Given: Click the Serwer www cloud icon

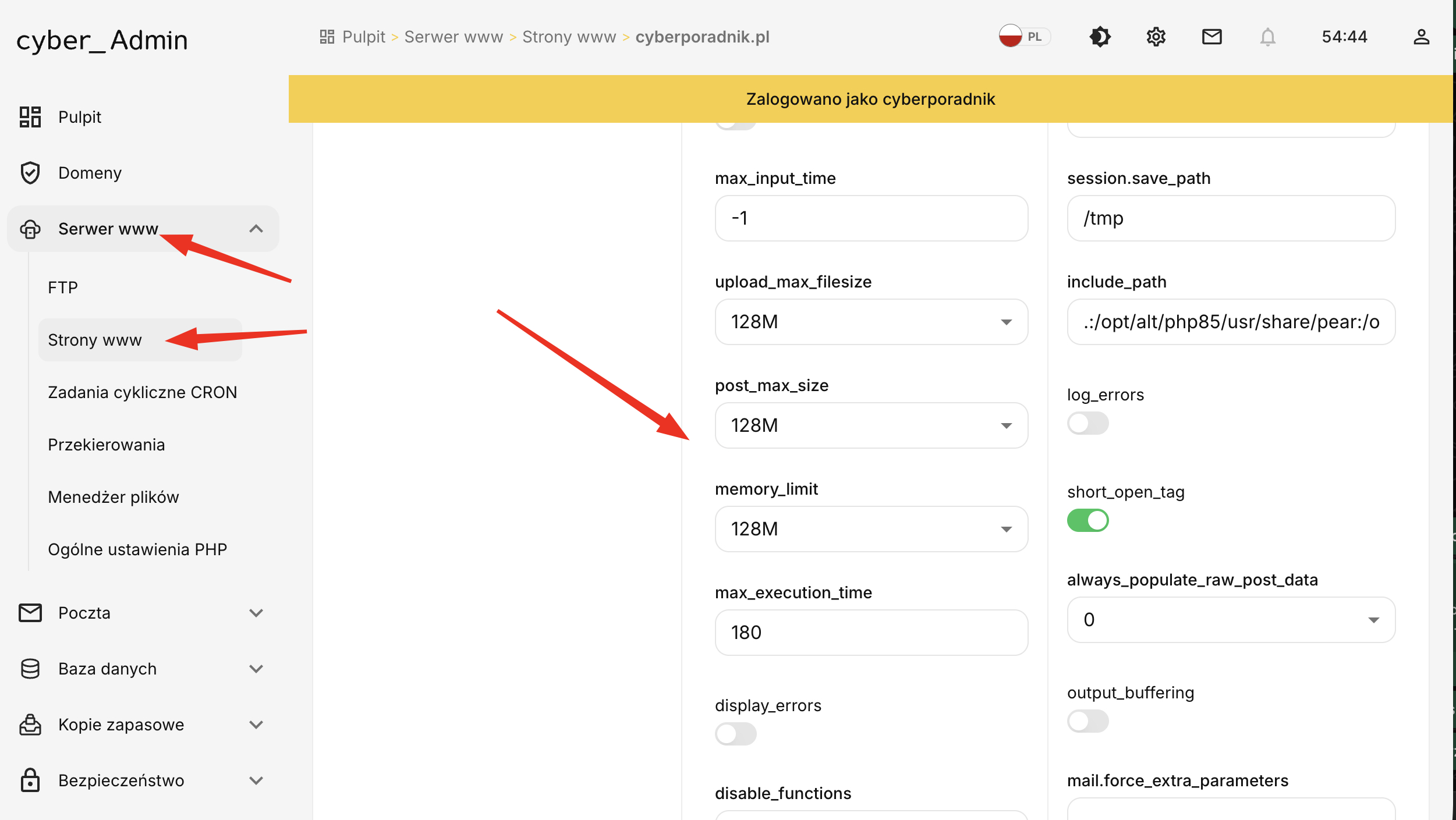Looking at the screenshot, I should [x=30, y=229].
